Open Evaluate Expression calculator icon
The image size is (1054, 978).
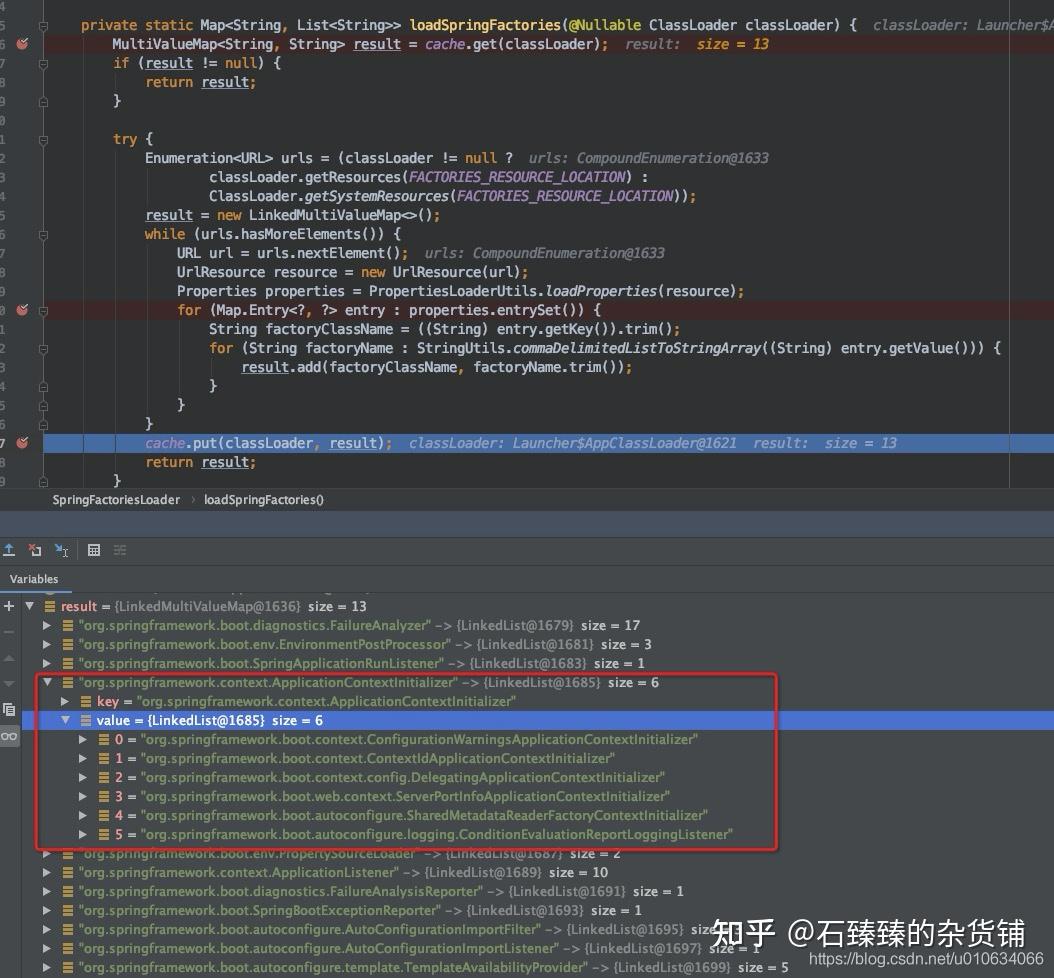pyautogui.click(x=94, y=550)
